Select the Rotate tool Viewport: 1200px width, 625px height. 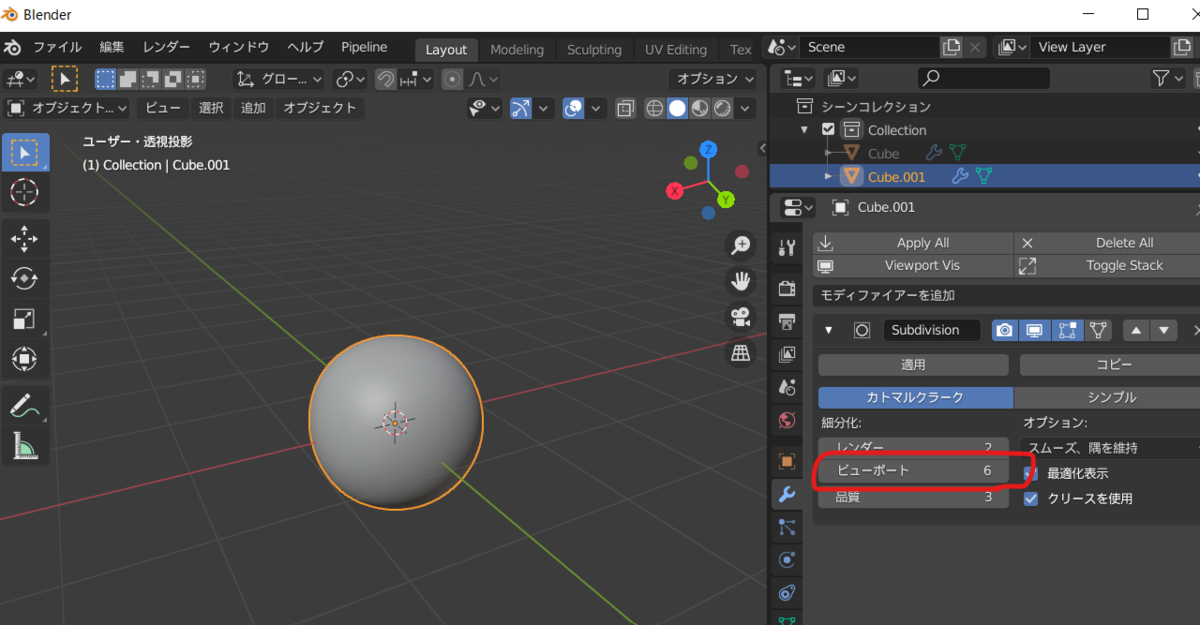[x=24, y=278]
